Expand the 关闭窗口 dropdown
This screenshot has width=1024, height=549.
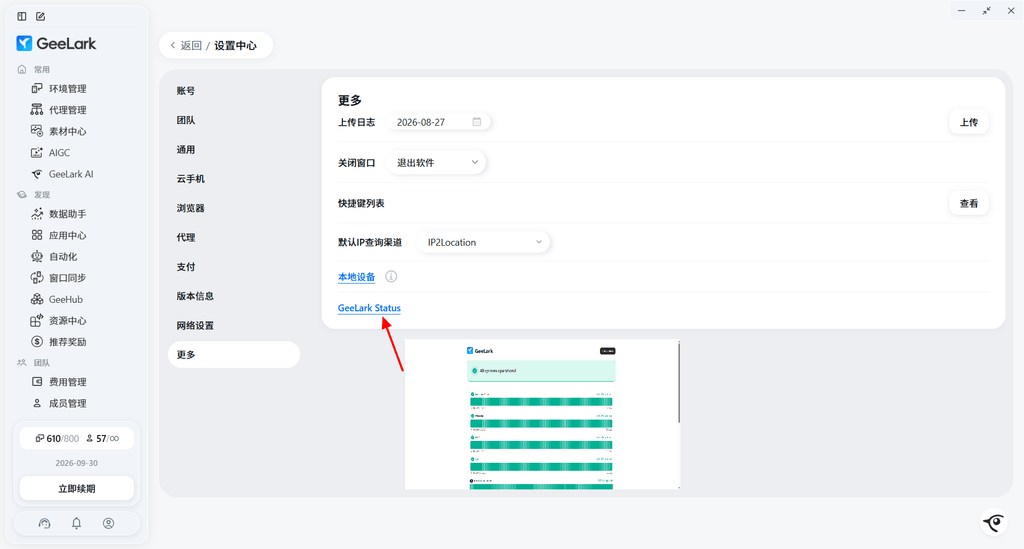tap(436, 163)
